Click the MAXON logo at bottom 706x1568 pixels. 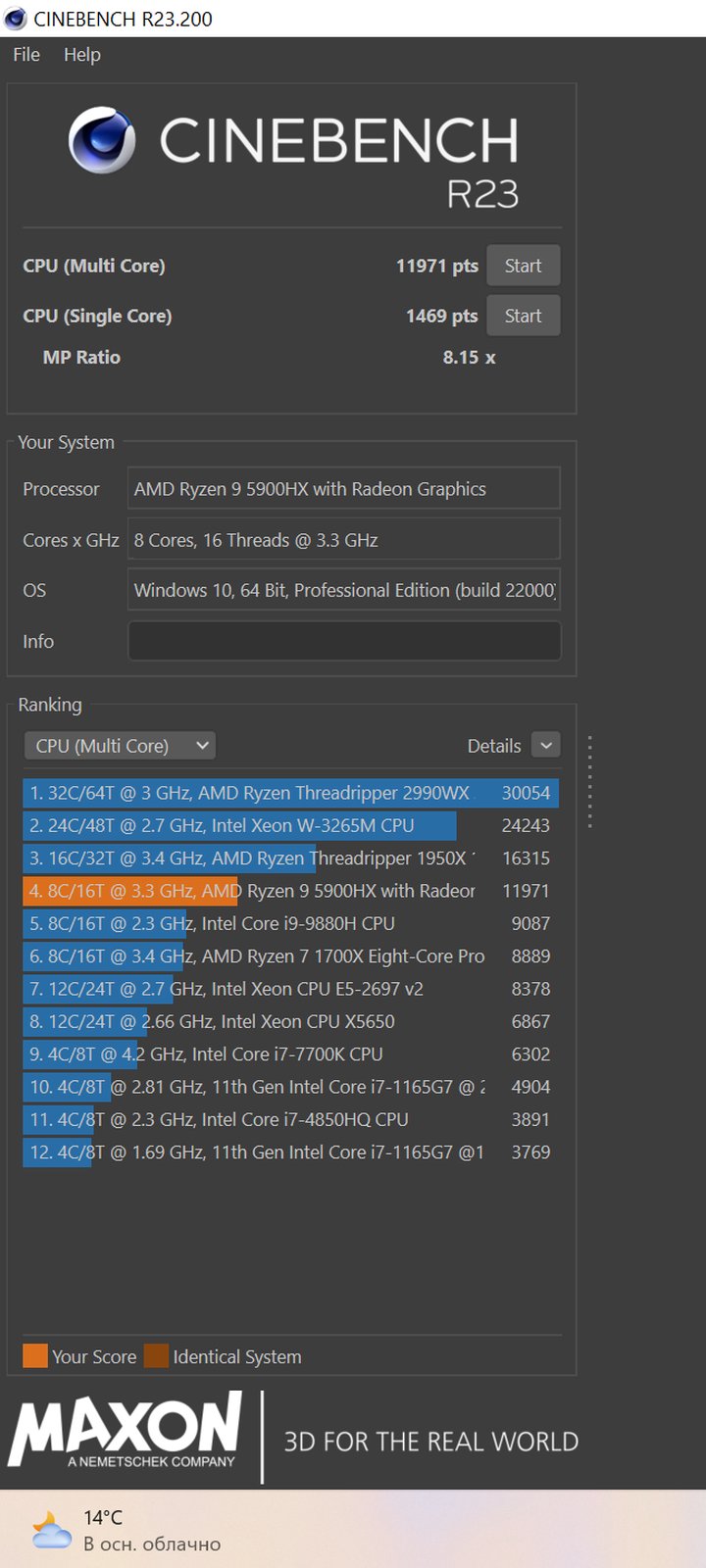(125, 1432)
